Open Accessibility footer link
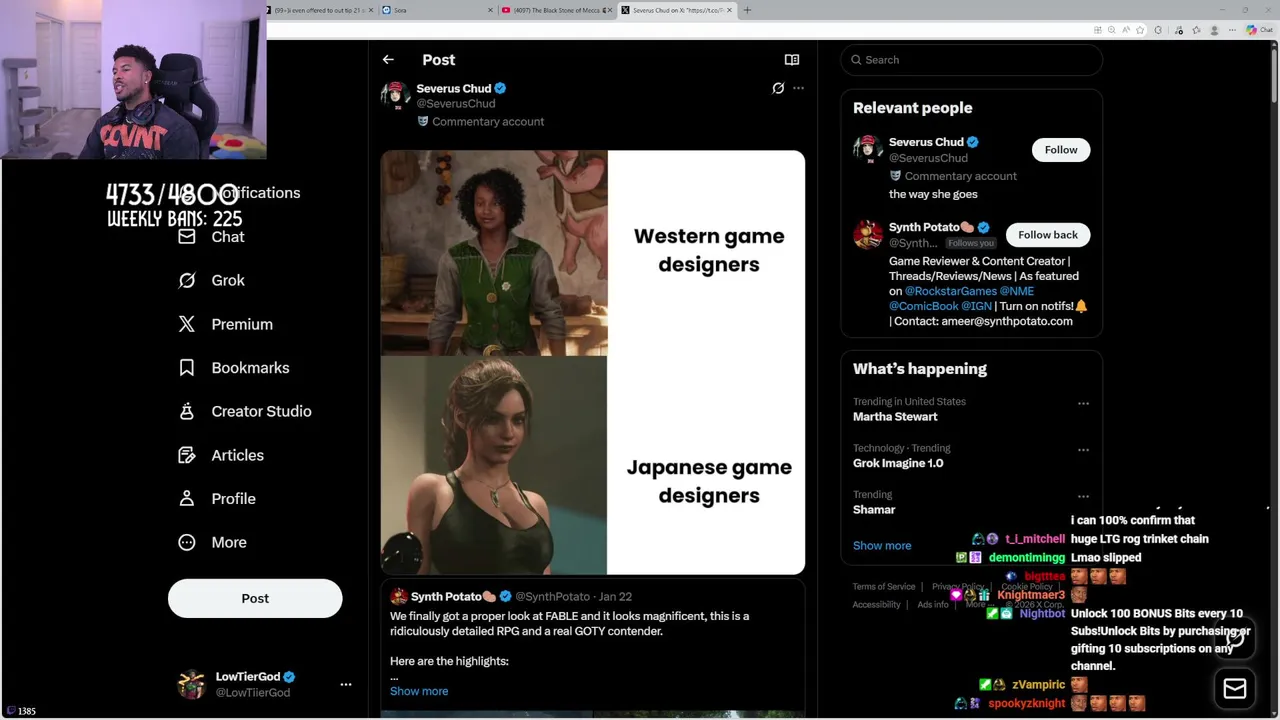Screen dimensions: 1280x720 click(877, 605)
